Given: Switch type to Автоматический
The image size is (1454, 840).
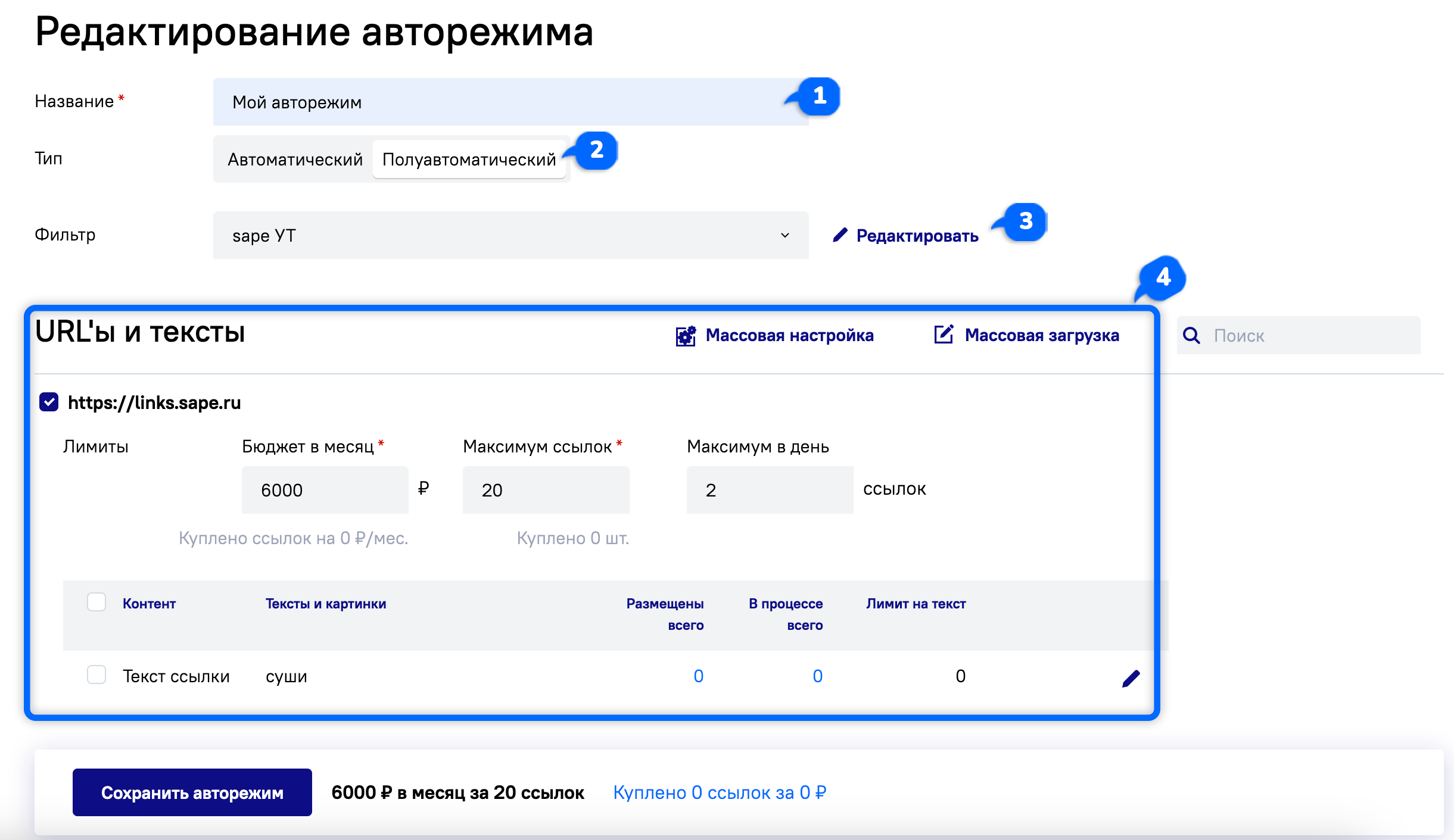Looking at the screenshot, I should [295, 160].
